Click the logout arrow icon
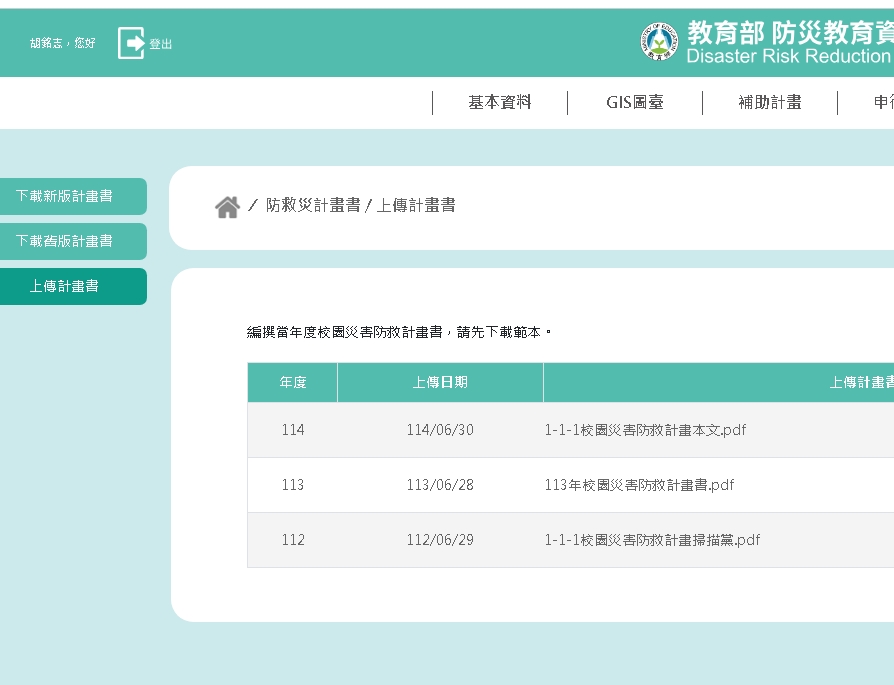 [x=131, y=43]
